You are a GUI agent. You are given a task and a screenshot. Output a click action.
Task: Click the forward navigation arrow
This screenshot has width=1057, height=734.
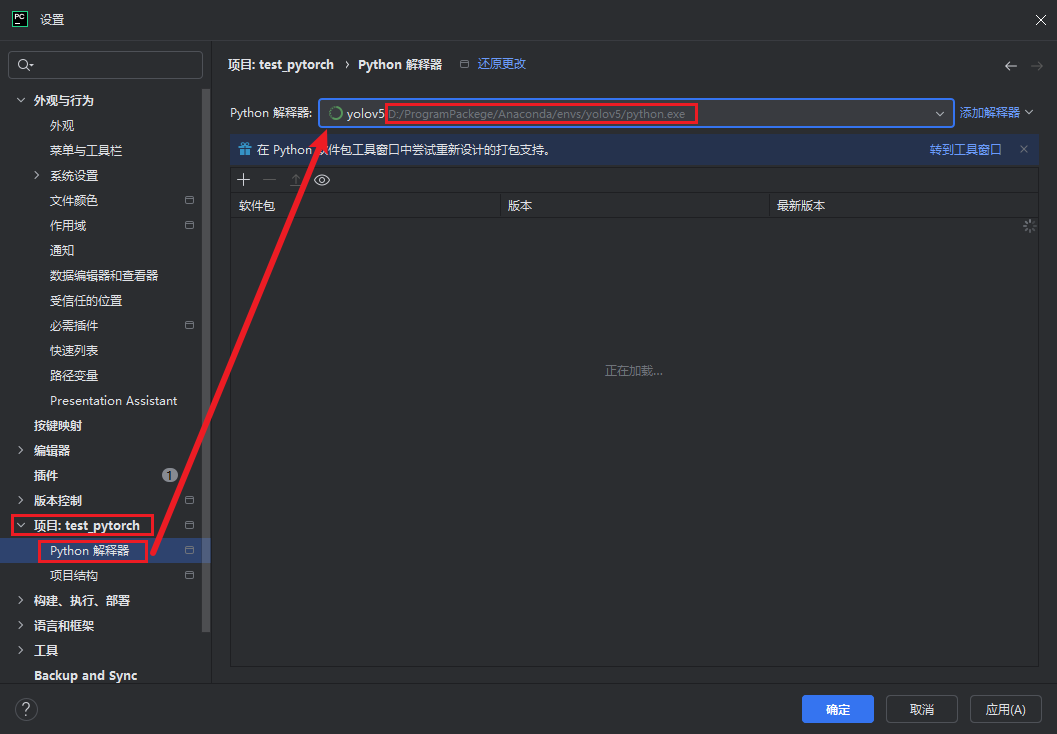1037,65
